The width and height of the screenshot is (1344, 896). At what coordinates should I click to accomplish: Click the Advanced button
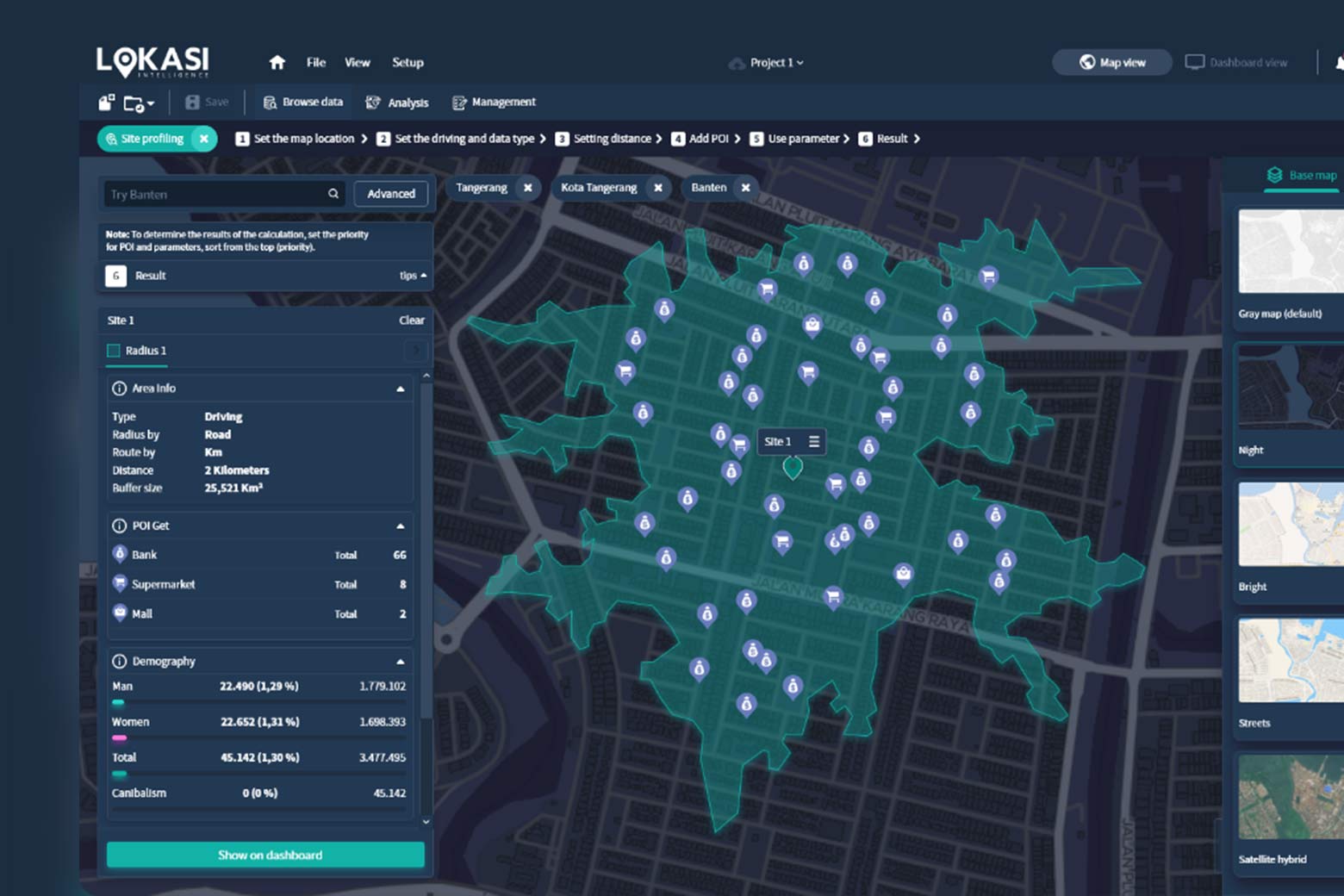tap(391, 194)
